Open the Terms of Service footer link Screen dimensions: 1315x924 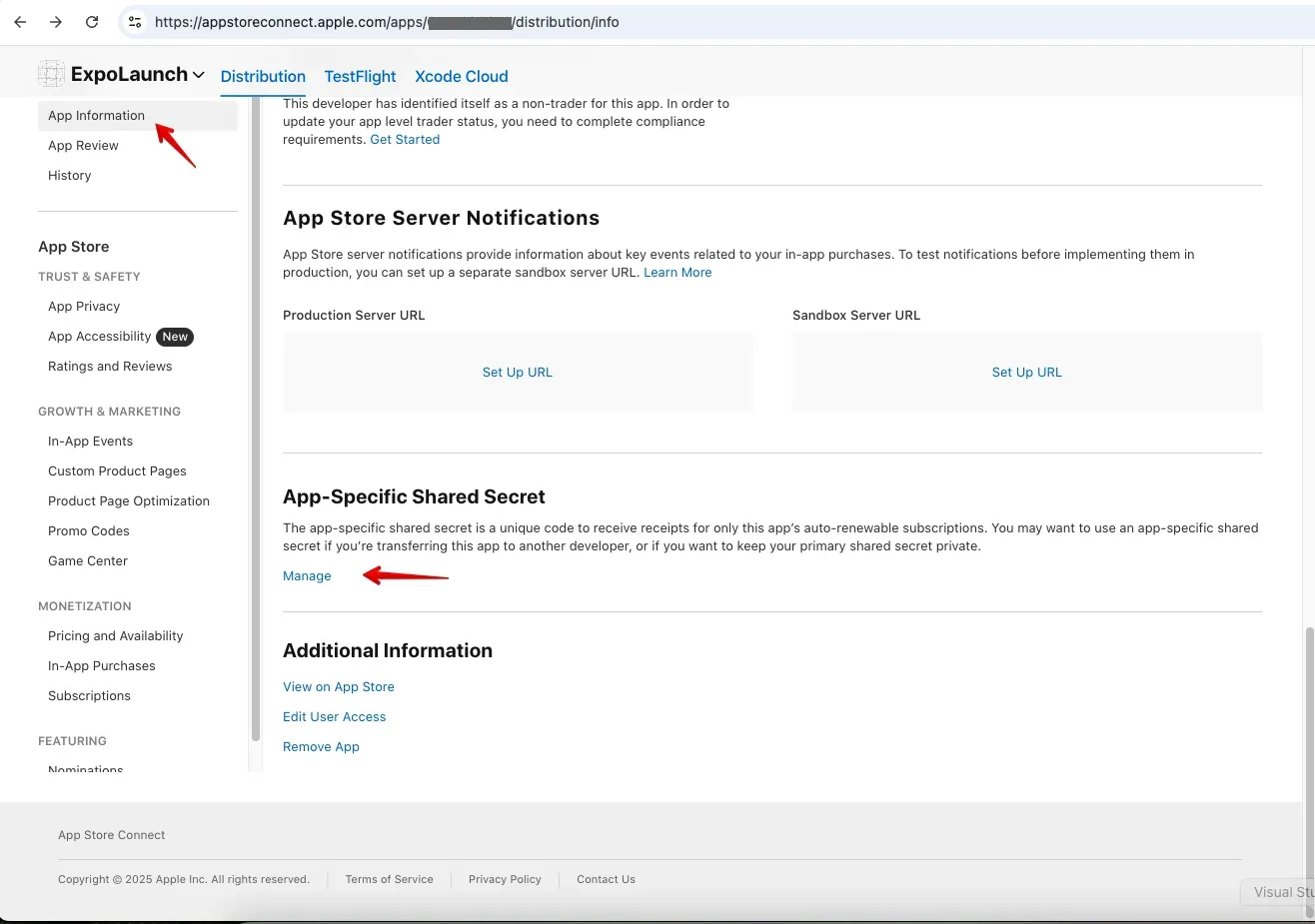389,880
